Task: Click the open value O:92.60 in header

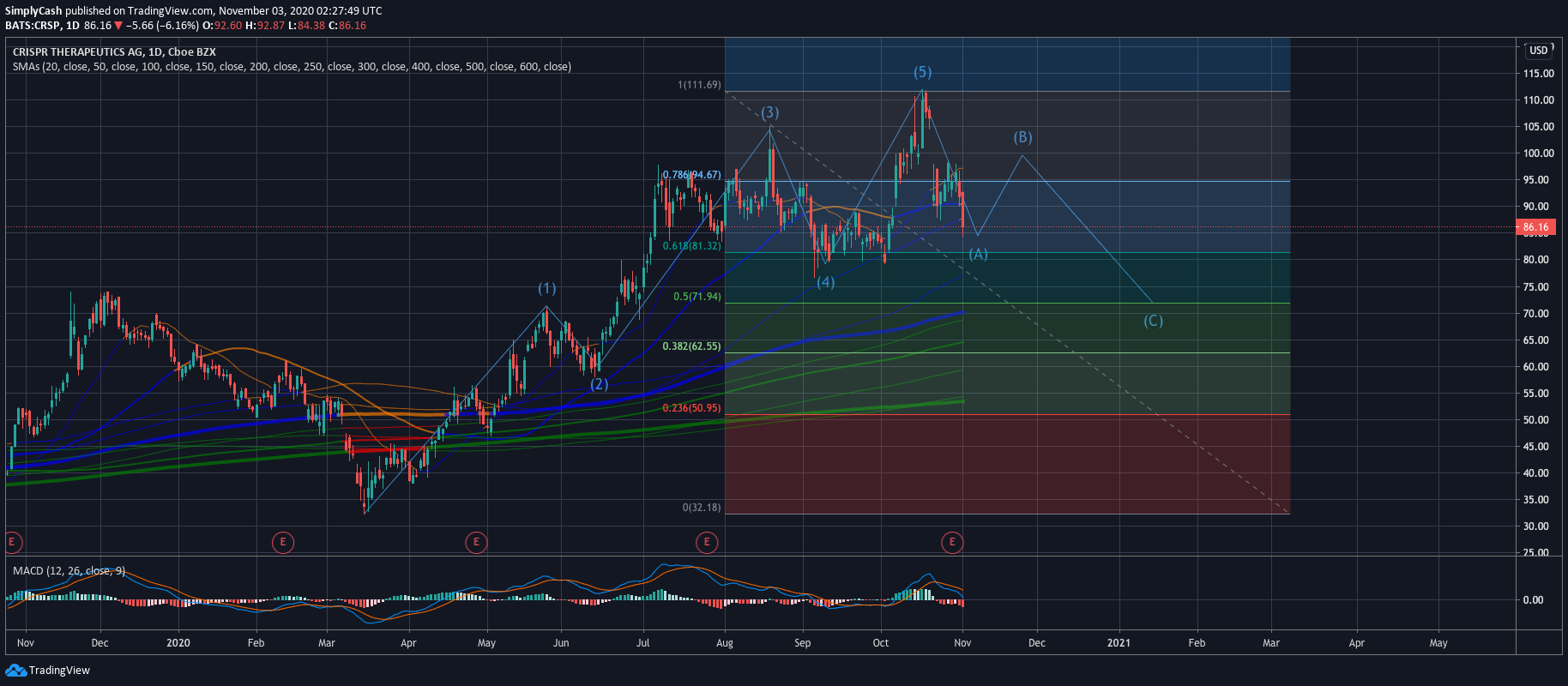Action: point(222,26)
